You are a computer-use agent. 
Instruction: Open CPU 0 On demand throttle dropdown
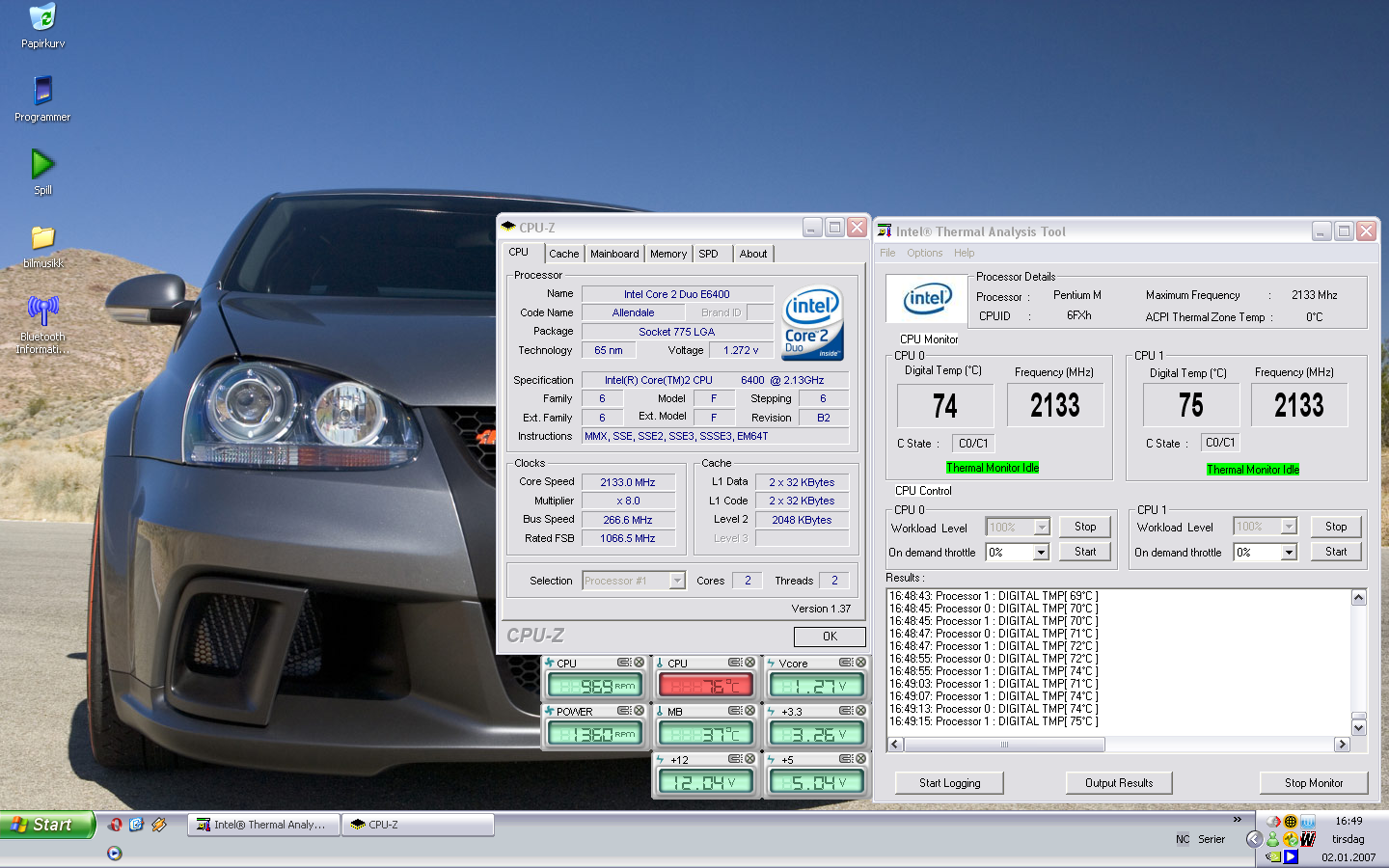pyautogui.click(x=1041, y=553)
